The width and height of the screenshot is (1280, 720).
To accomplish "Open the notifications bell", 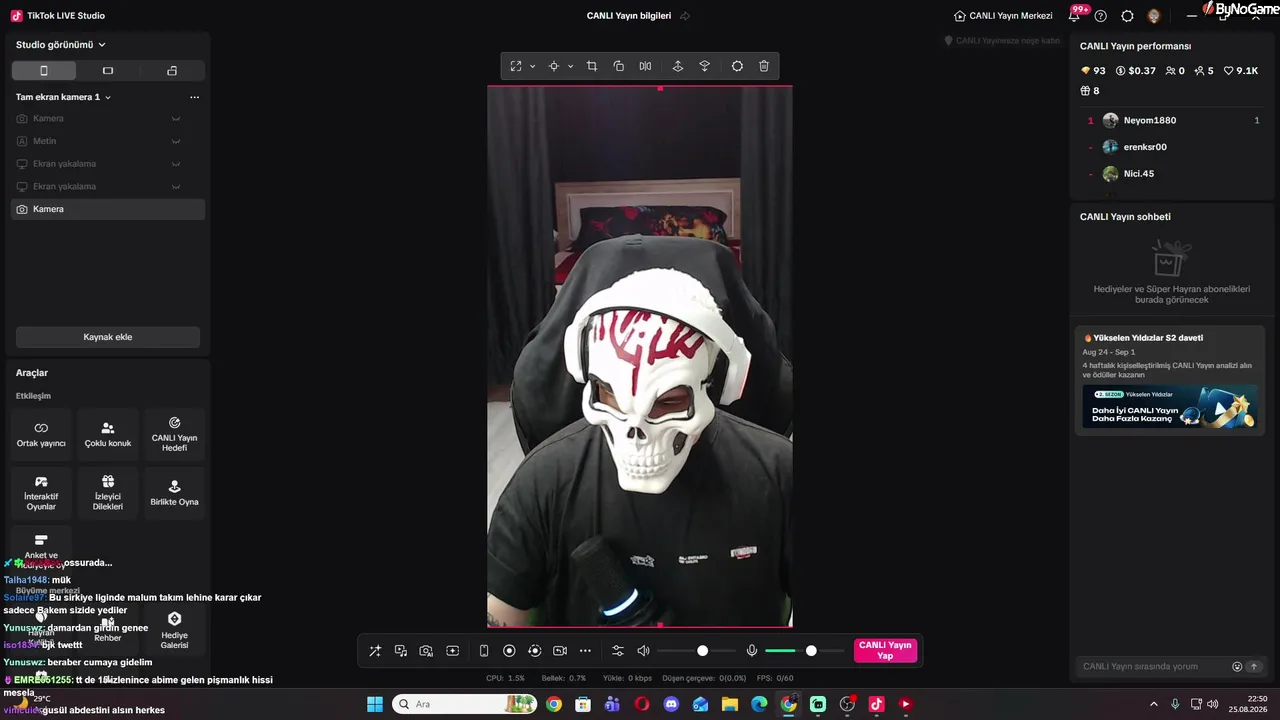I will [x=1075, y=15].
